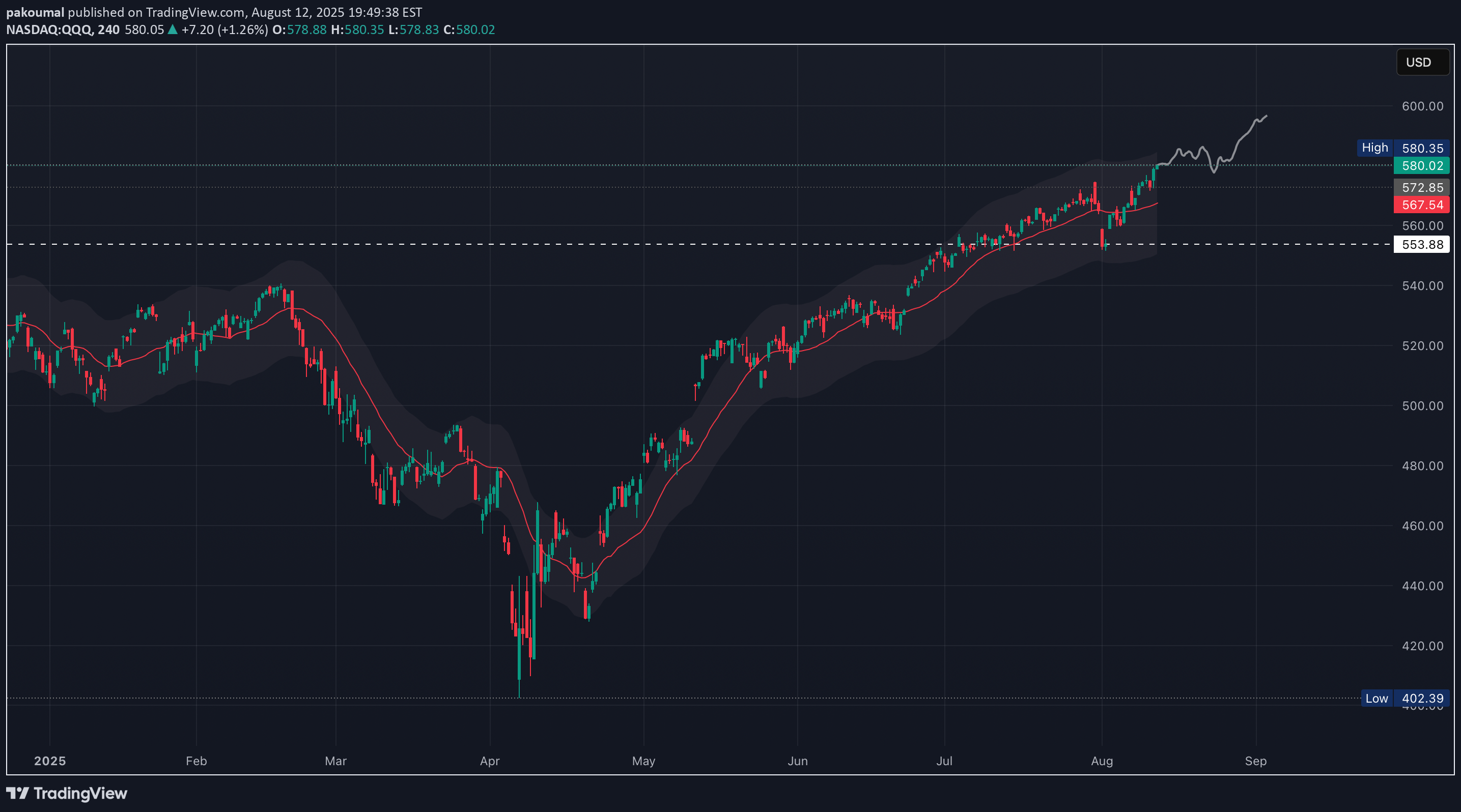Click the C:580.02 close value in header
Viewport: 1461px width, 812px height.
click(469, 30)
